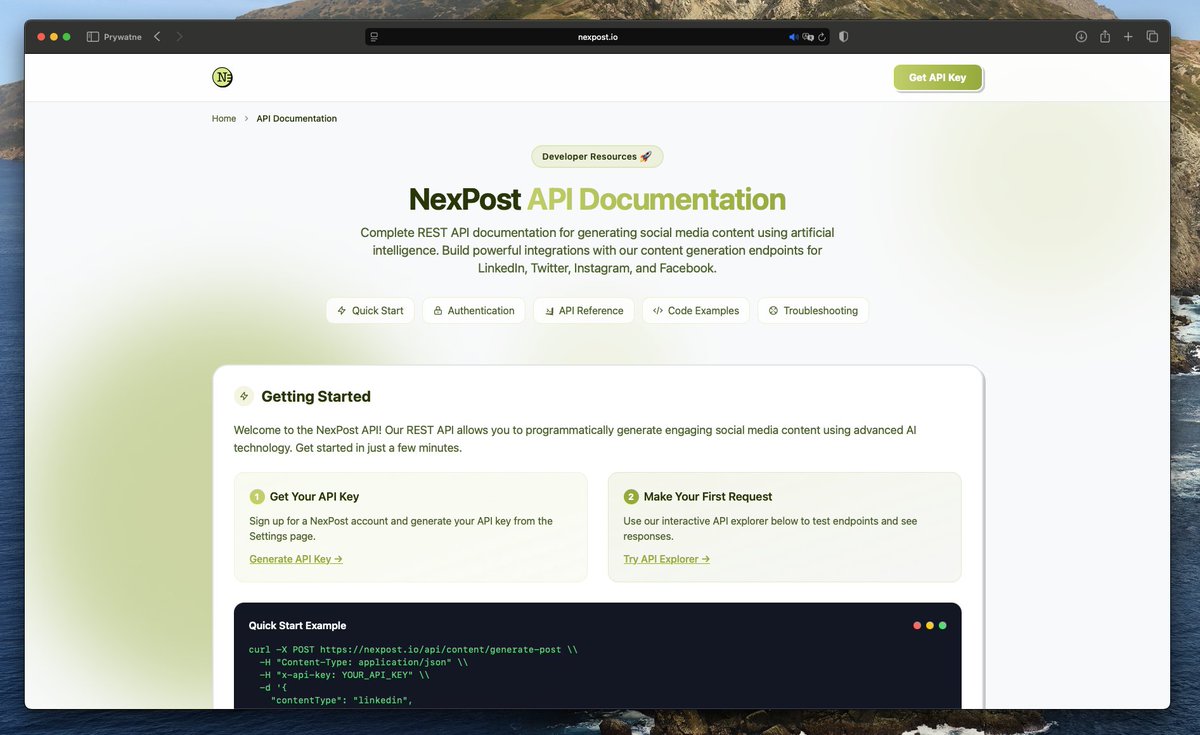
Task: Open a new tab with plus icon
Action: coord(1128,37)
